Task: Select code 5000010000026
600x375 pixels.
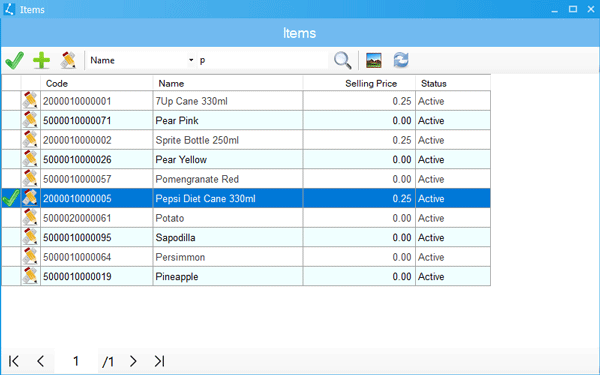Action: (96, 160)
